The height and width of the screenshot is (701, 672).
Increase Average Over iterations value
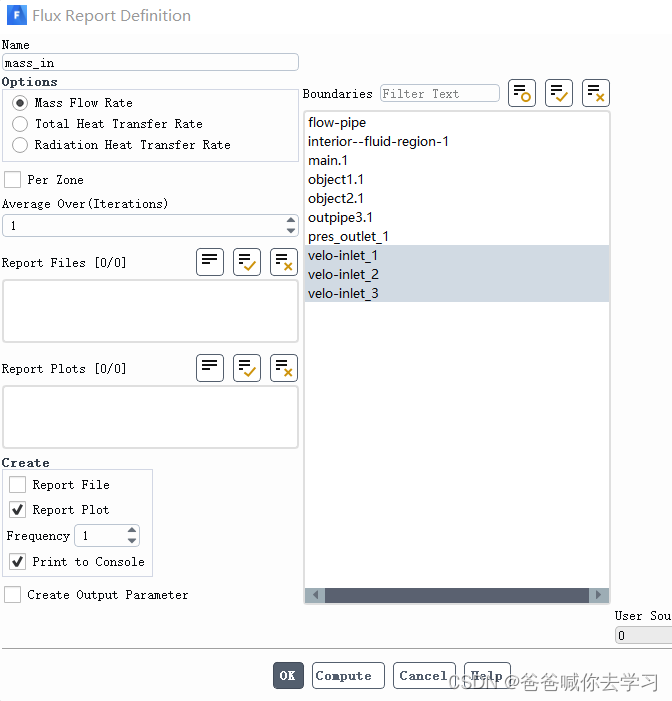coord(291,221)
